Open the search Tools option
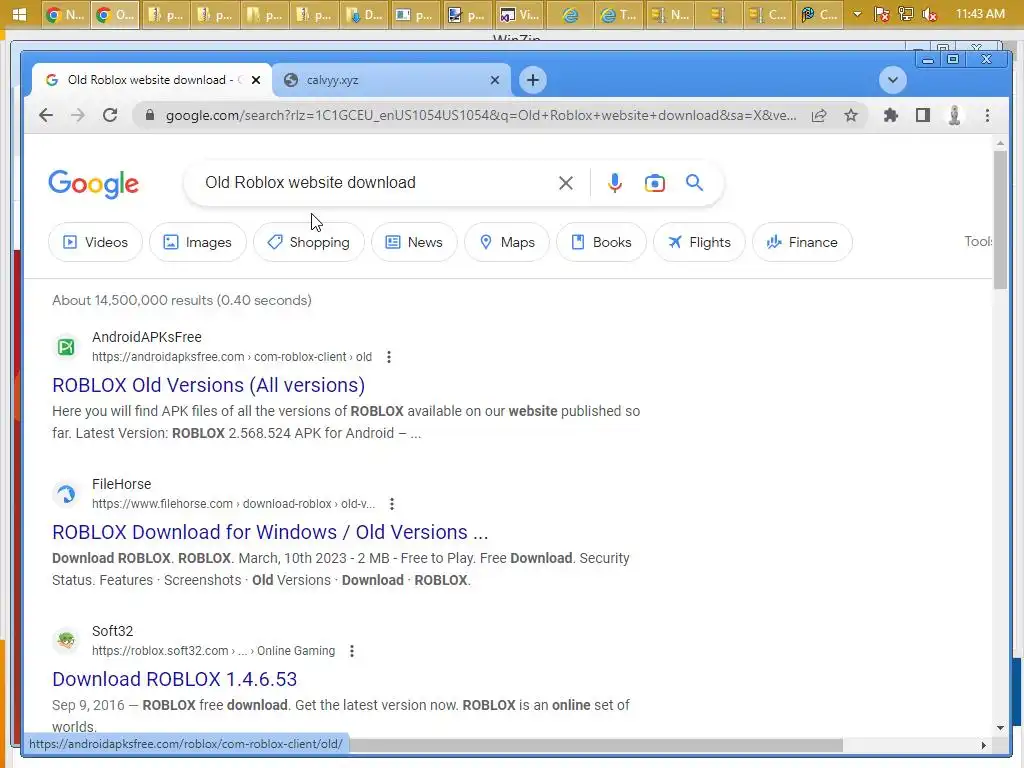1024x768 pixels. pos(978,242)
